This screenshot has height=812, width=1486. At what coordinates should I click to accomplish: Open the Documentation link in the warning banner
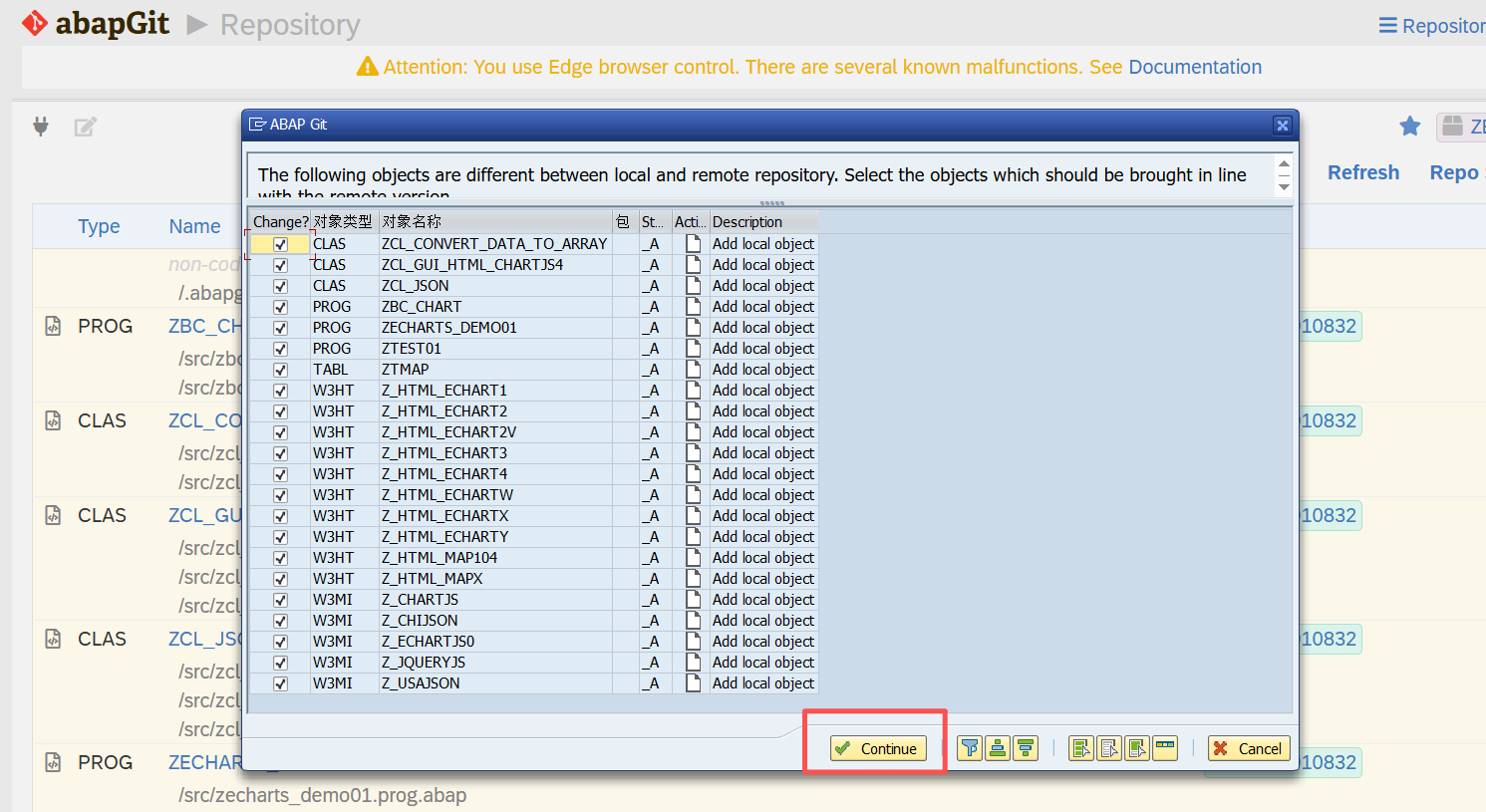point(1195,67)
